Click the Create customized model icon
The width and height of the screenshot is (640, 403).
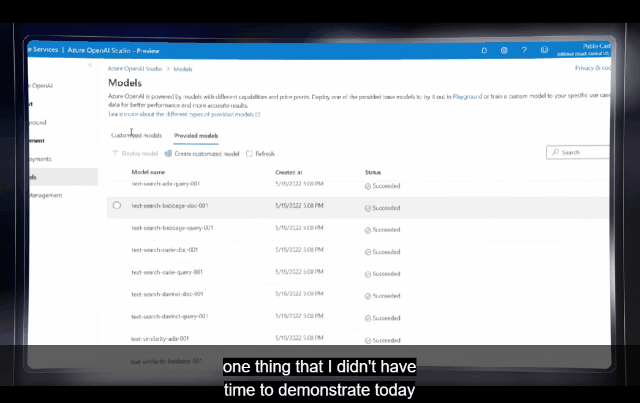click(x=168, y=154)
